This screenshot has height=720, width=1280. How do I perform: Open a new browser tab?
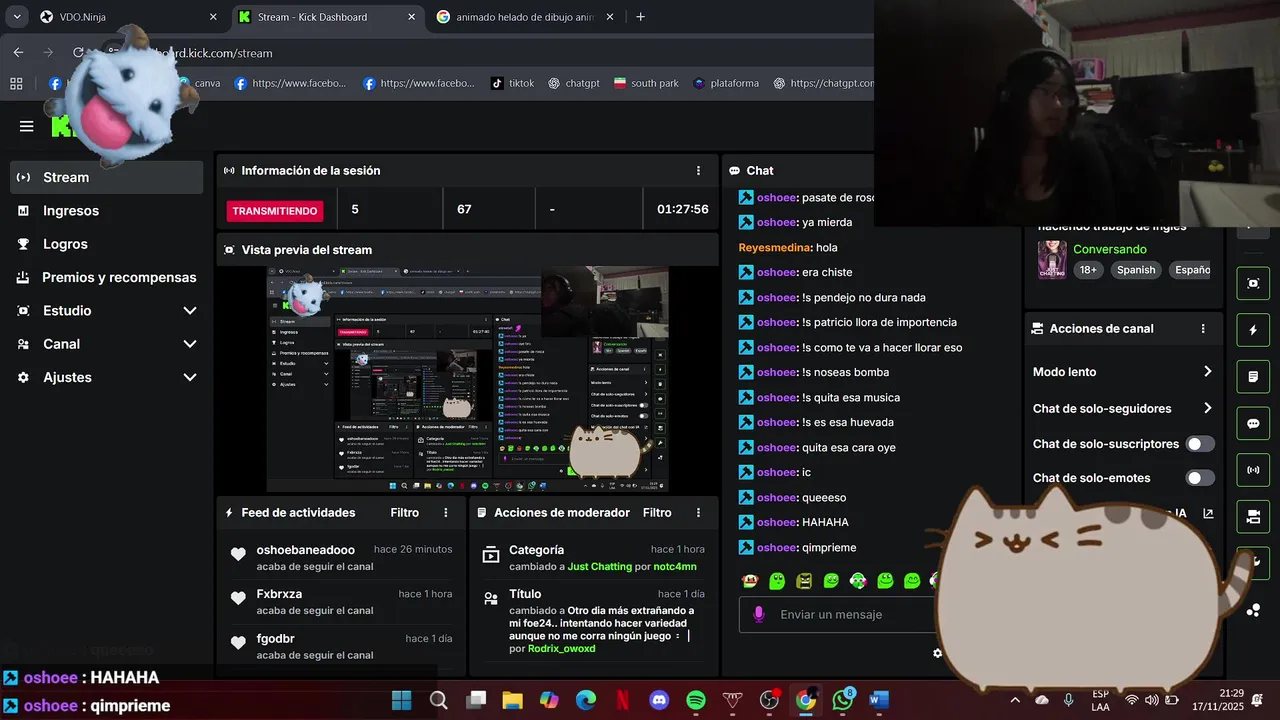(x=640, y=16)
